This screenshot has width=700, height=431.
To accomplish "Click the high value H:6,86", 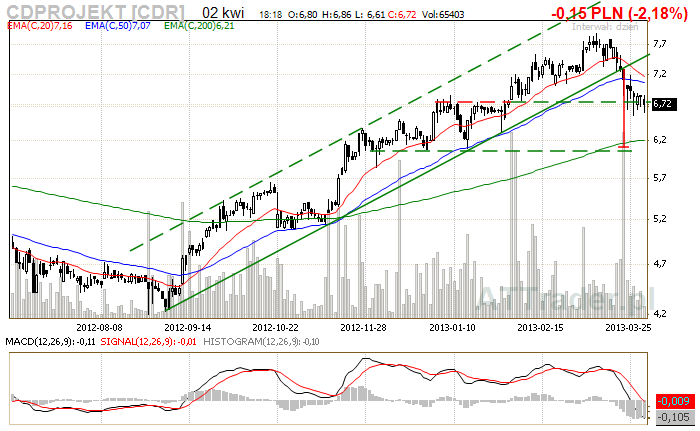I will (x=336, y=15).
